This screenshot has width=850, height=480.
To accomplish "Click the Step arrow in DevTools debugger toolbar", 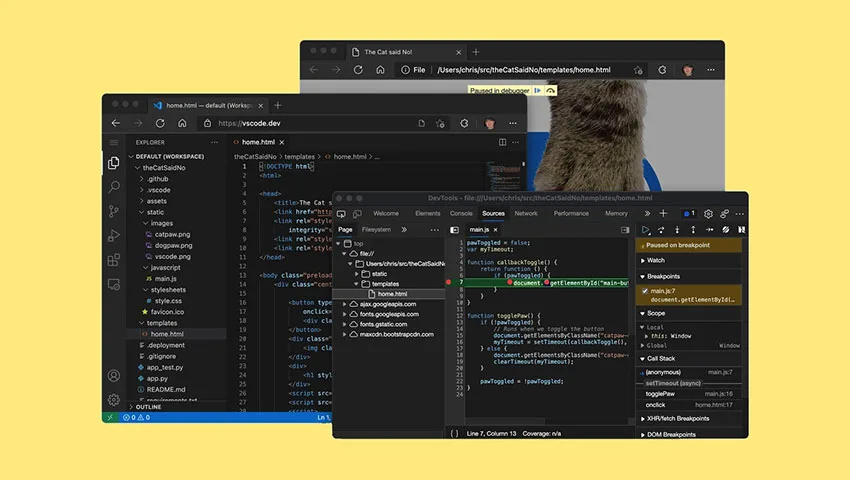I will coord(709,230).
